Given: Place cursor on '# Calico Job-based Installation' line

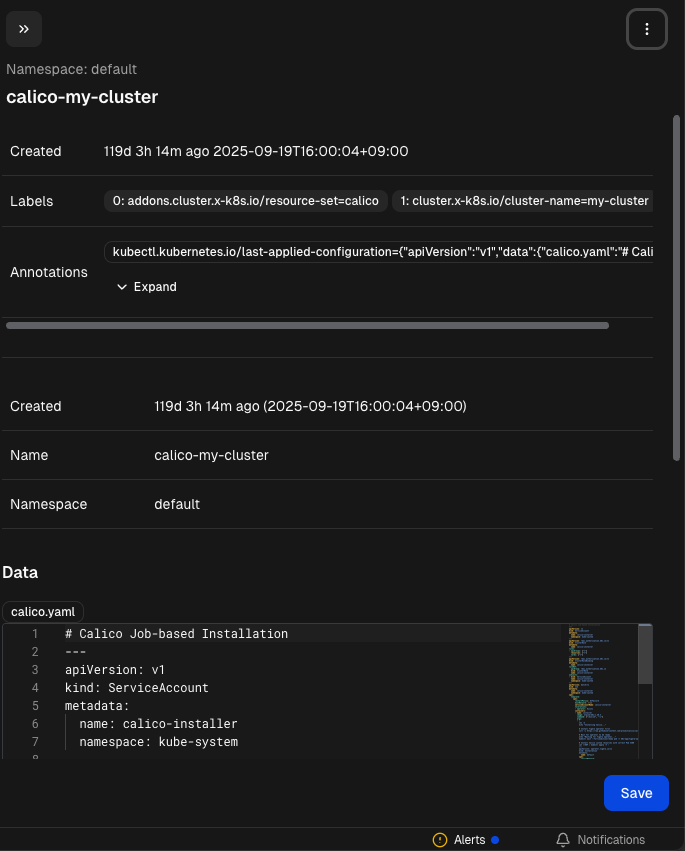Looking at the screenshot, I should coord(176,634).
